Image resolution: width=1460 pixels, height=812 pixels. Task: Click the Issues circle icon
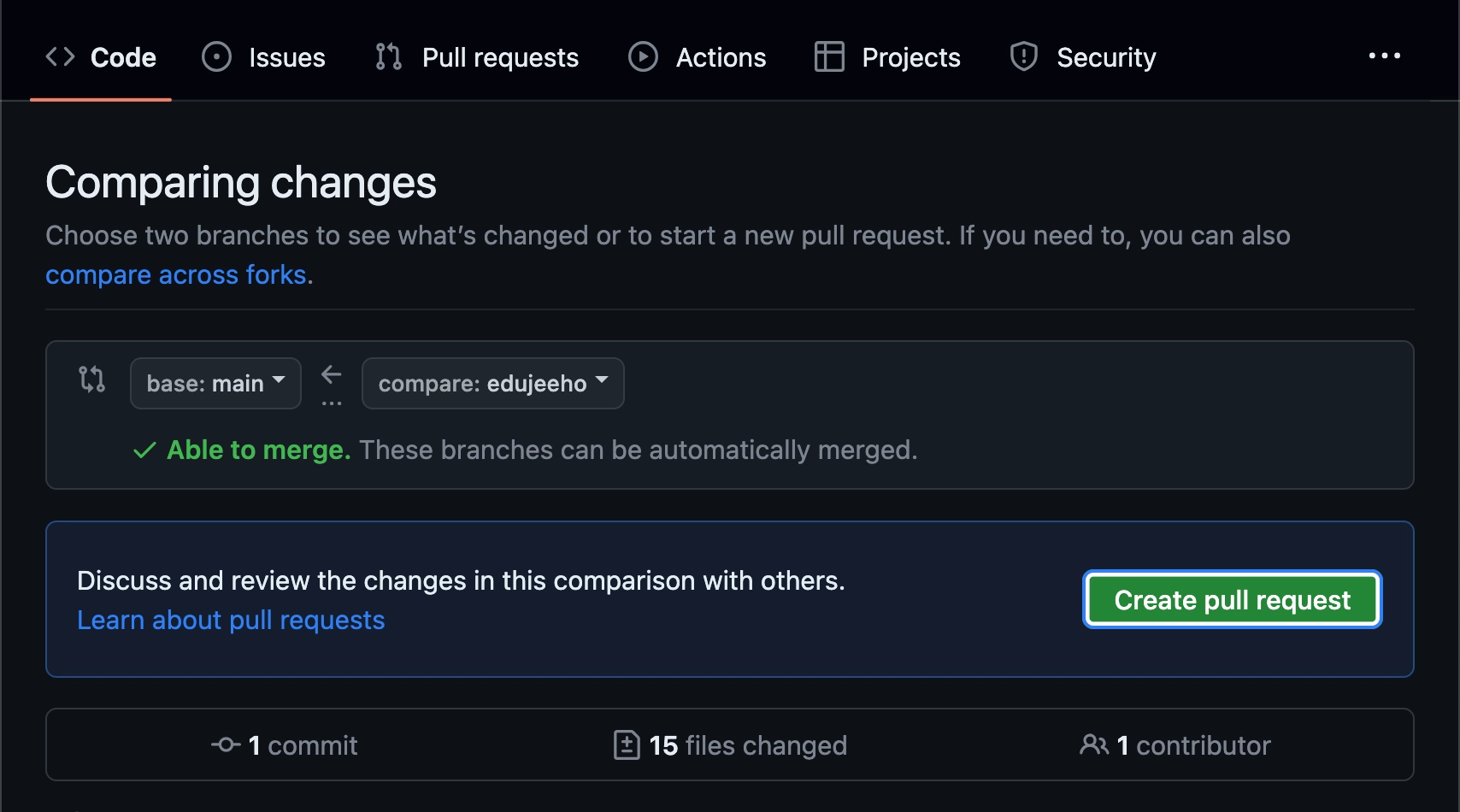tap(216, 57)
